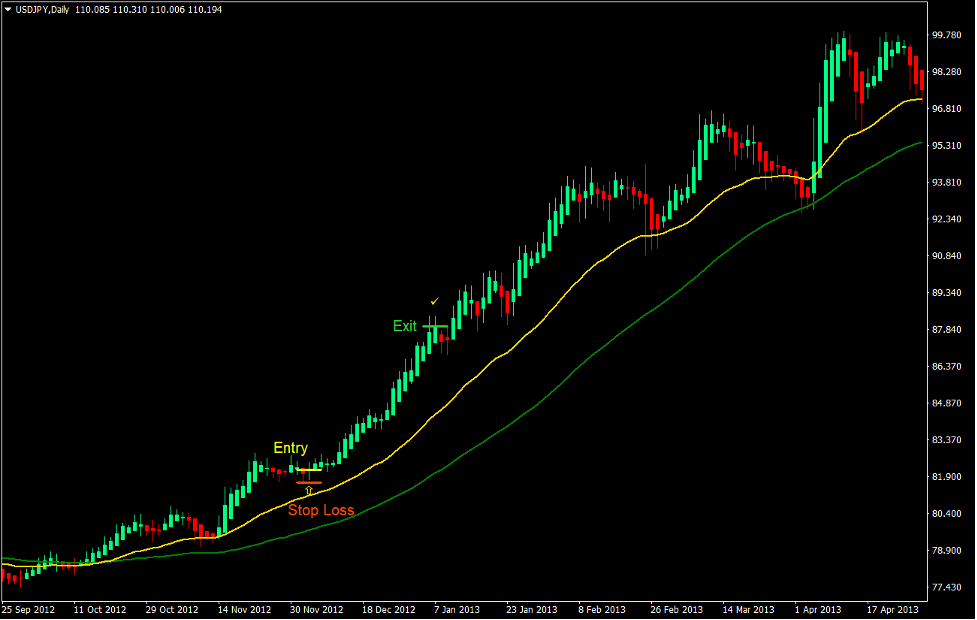Click the yellow checkmark marker above Exit
This screenshot has height=620, width=977.
pyautogui.click(x=434, y=301)
